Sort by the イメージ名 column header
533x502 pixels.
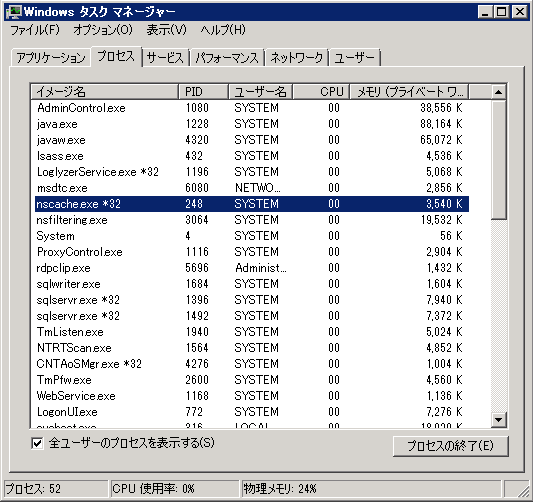105,92
